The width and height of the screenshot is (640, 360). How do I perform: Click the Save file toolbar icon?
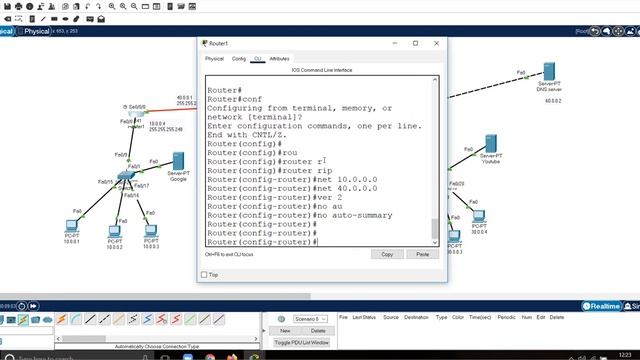click(7, 7)
